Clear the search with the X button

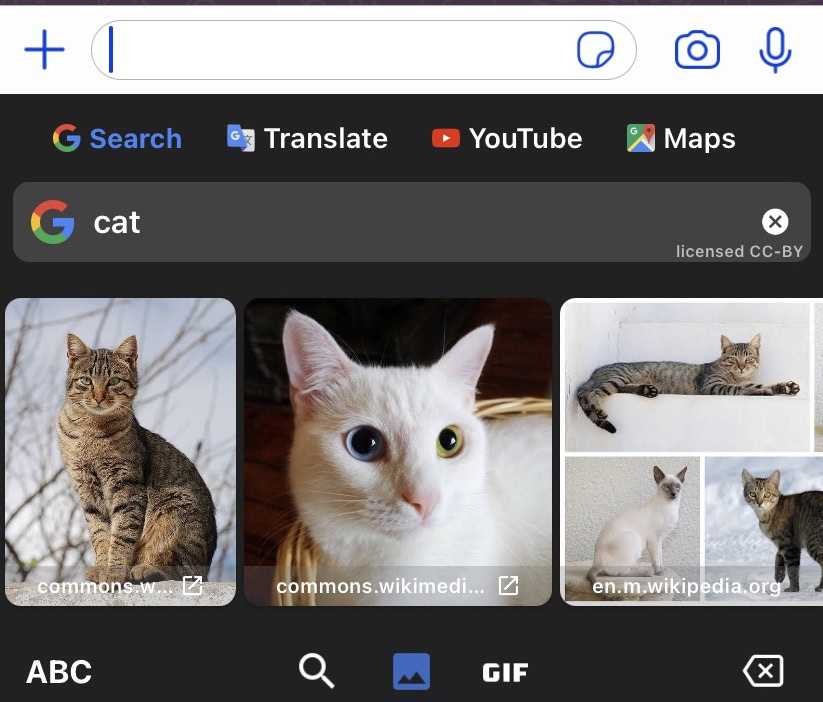pyautogui.click(x=775, y=222)
